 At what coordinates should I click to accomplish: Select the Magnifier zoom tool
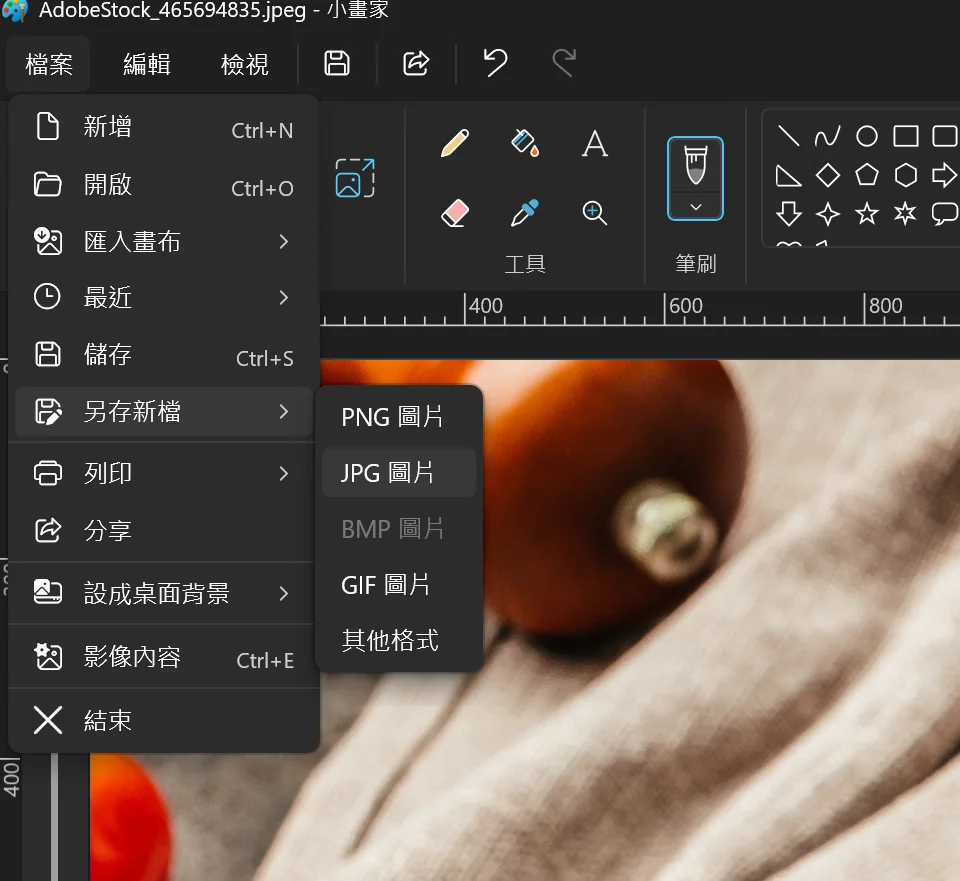click(x=595, y=212)
